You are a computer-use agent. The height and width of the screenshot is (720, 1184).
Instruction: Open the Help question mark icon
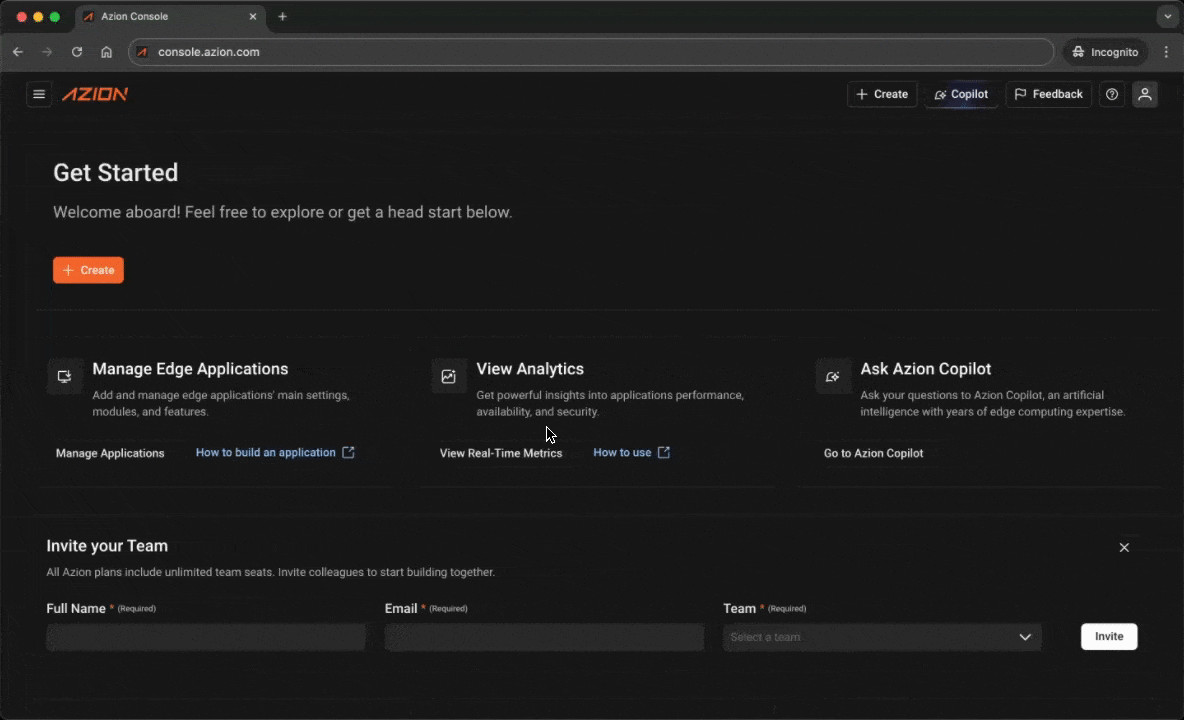tap(1112, 94)
